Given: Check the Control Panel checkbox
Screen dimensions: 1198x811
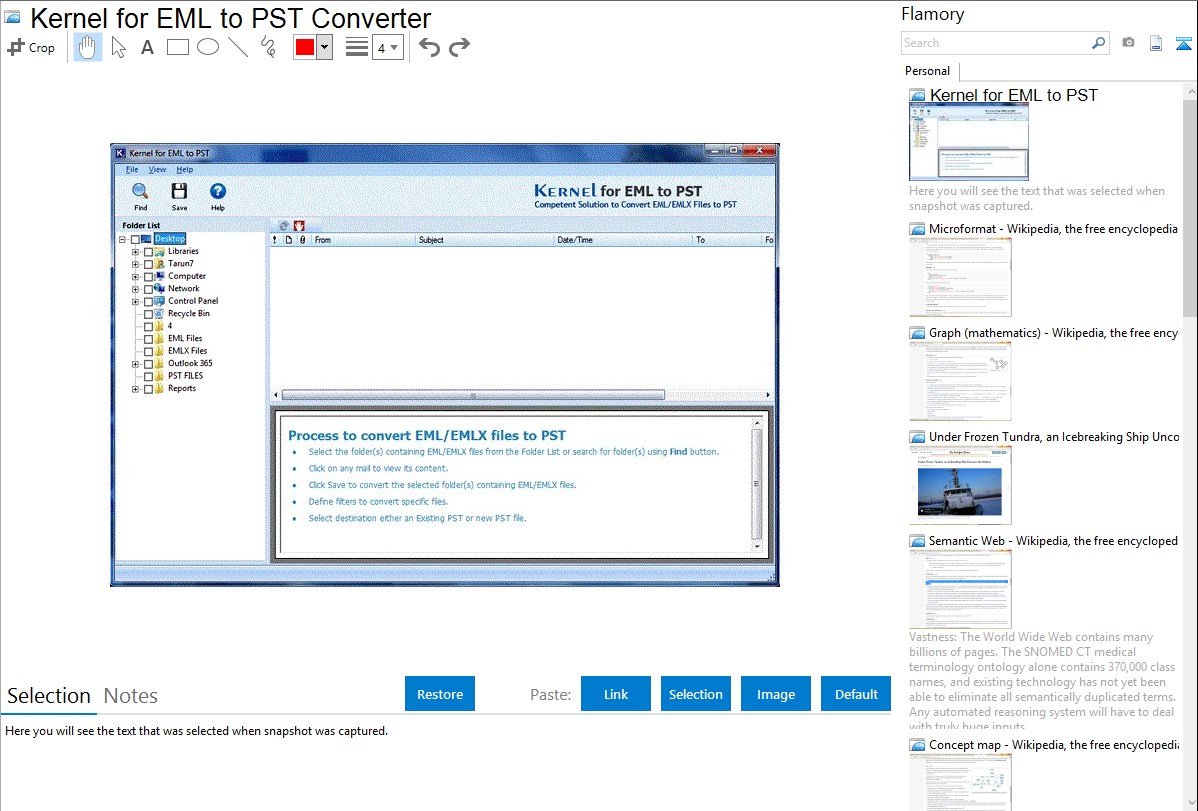Looking at the screenshot, I should click(148, 302).
